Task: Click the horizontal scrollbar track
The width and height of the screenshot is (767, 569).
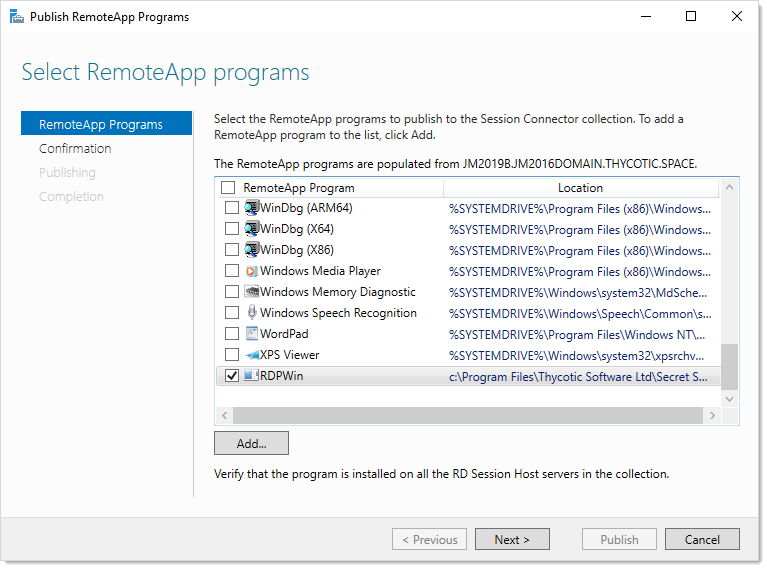Action: 468,415
